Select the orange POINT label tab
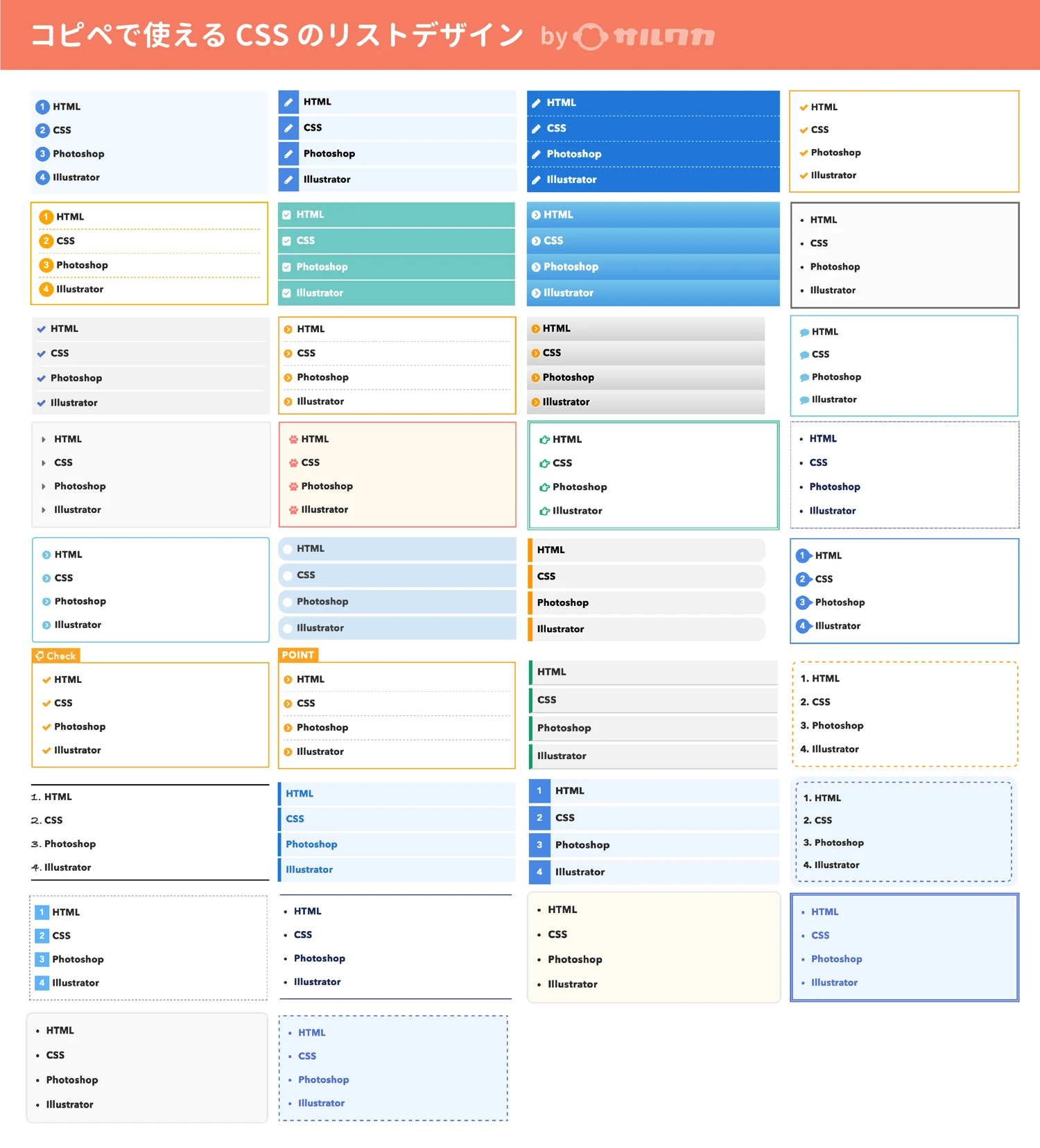This screenshot has width=1040, height=1148. coord(298,654)
